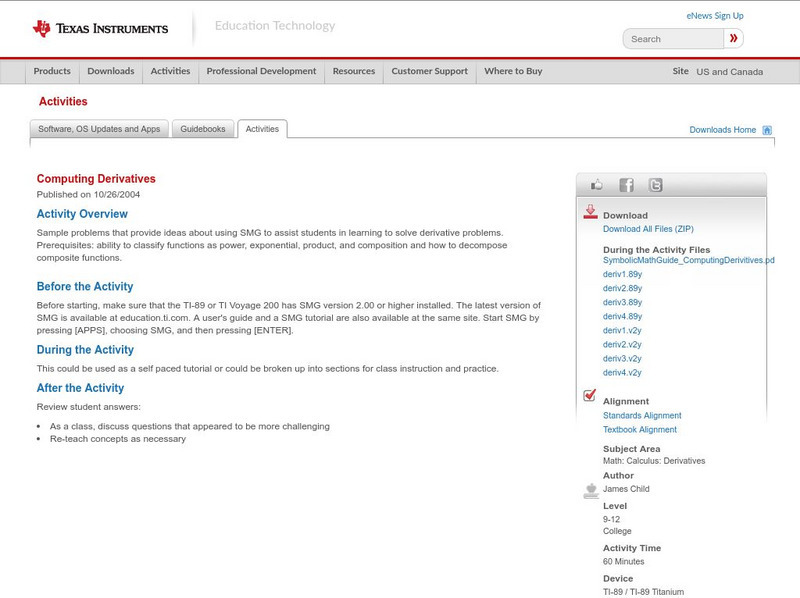Open the Activities nav menu
The height and width of the screenshot is (598, 800).
(170, 71)
